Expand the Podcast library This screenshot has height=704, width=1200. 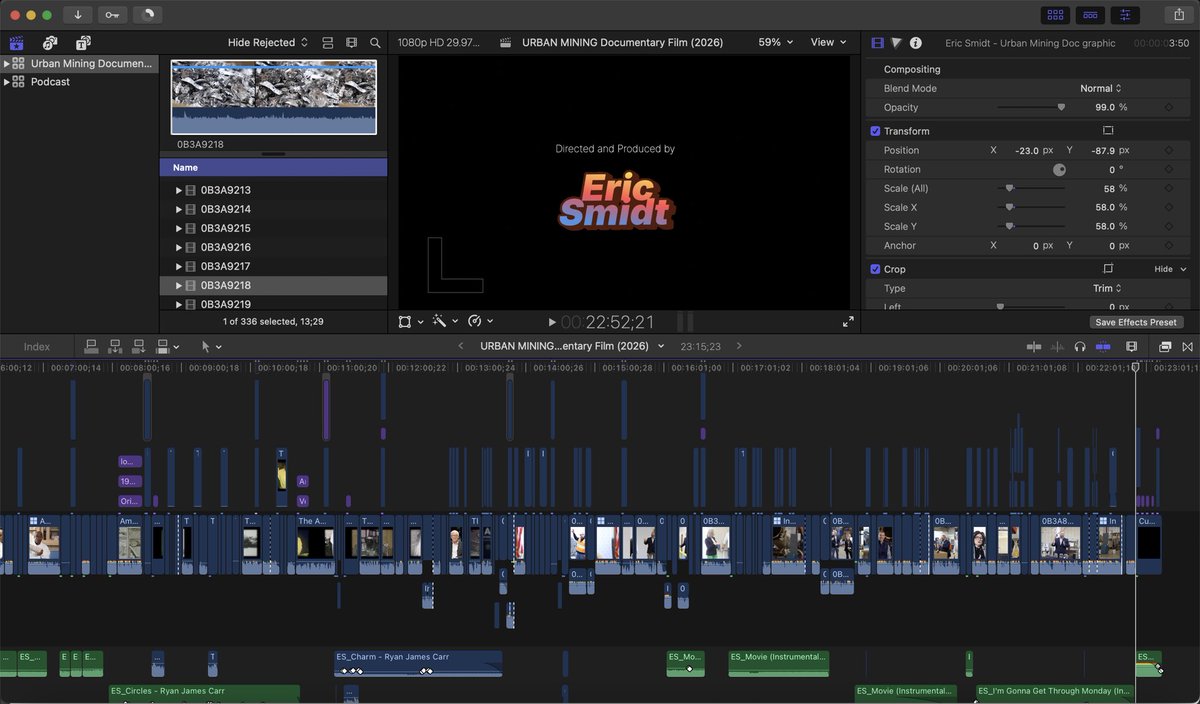tap(6, 82)
